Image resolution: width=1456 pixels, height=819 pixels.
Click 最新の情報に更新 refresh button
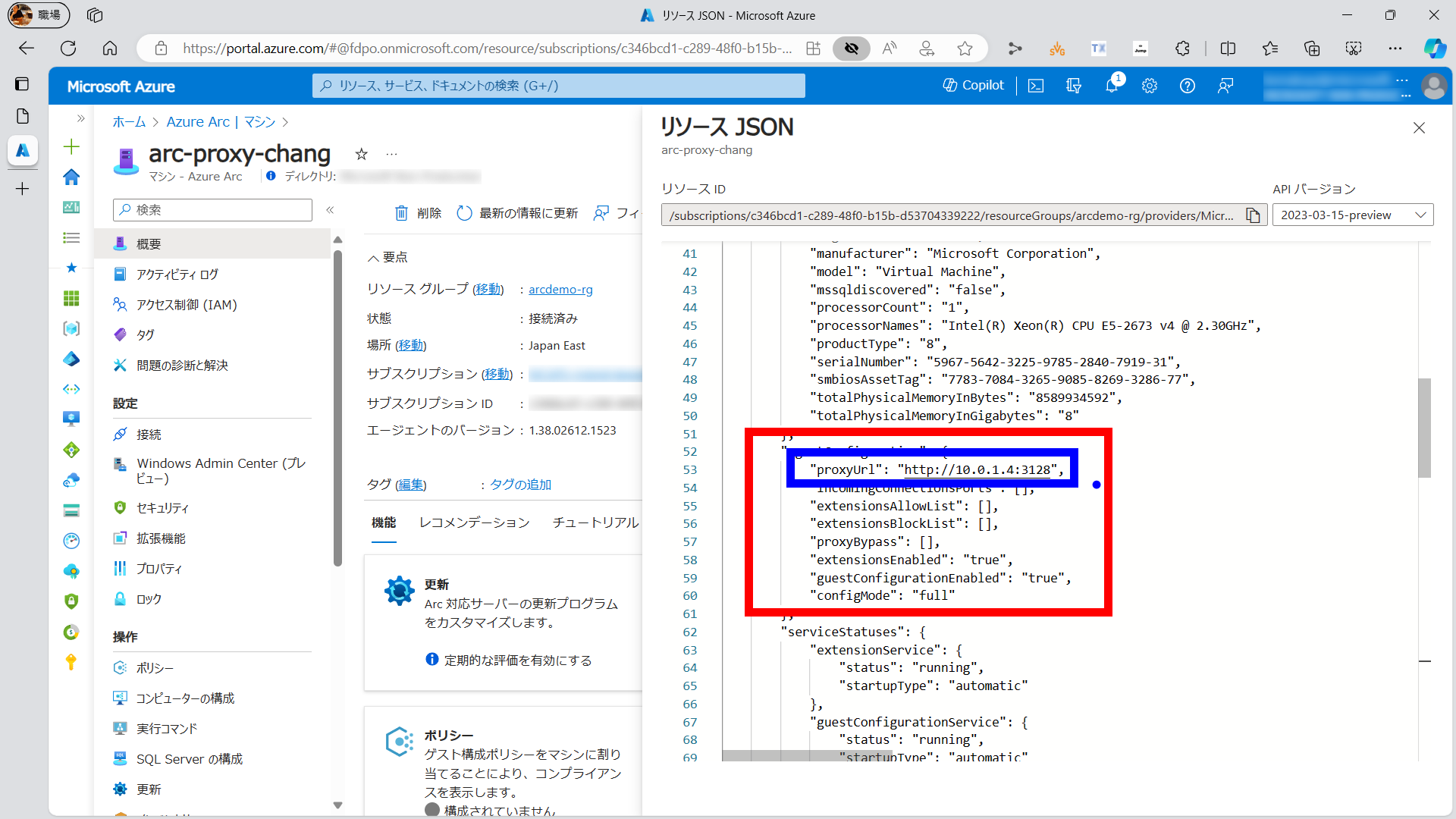click(x=517, y=214)
